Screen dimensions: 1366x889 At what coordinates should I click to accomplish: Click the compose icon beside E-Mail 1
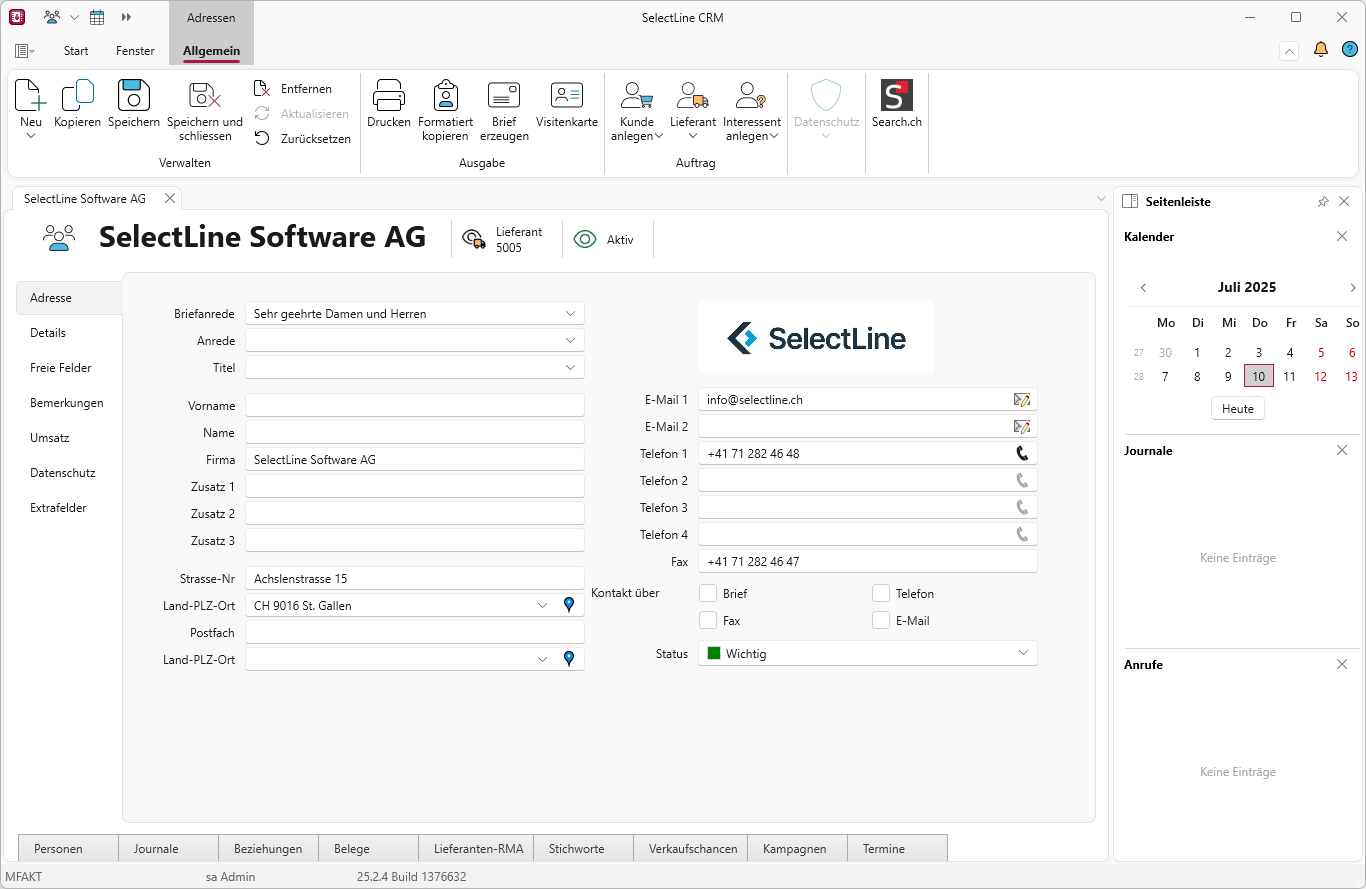click(x=1021, y=400)
